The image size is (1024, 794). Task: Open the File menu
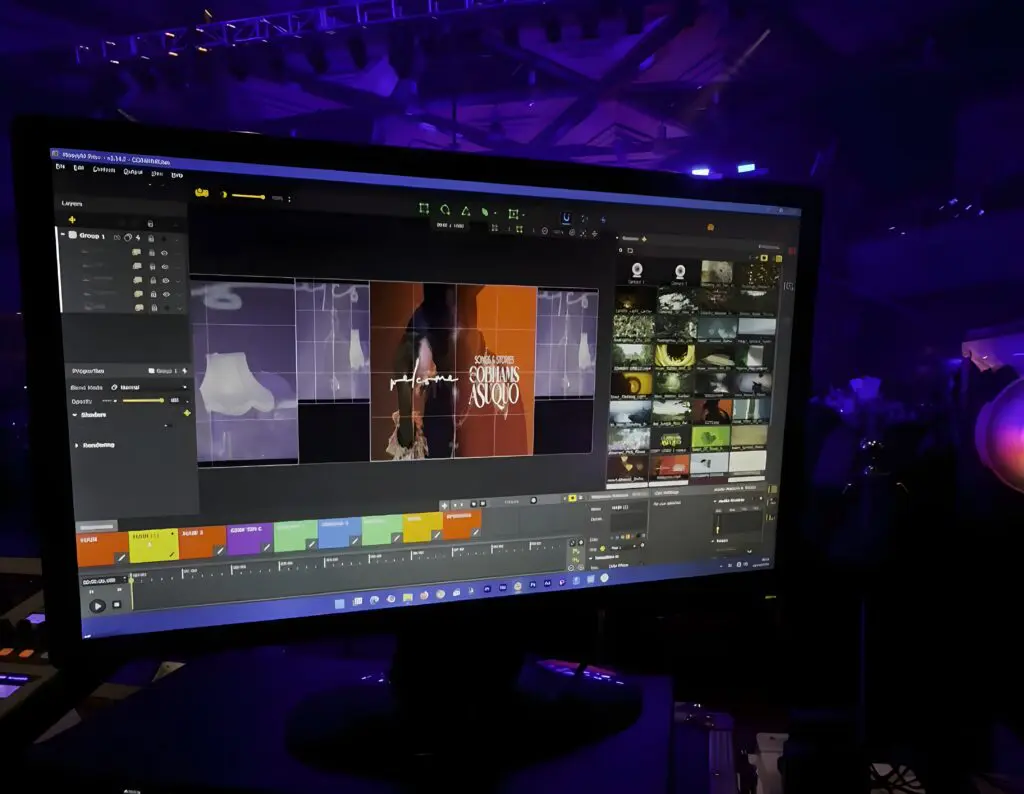tap(60, 167)
